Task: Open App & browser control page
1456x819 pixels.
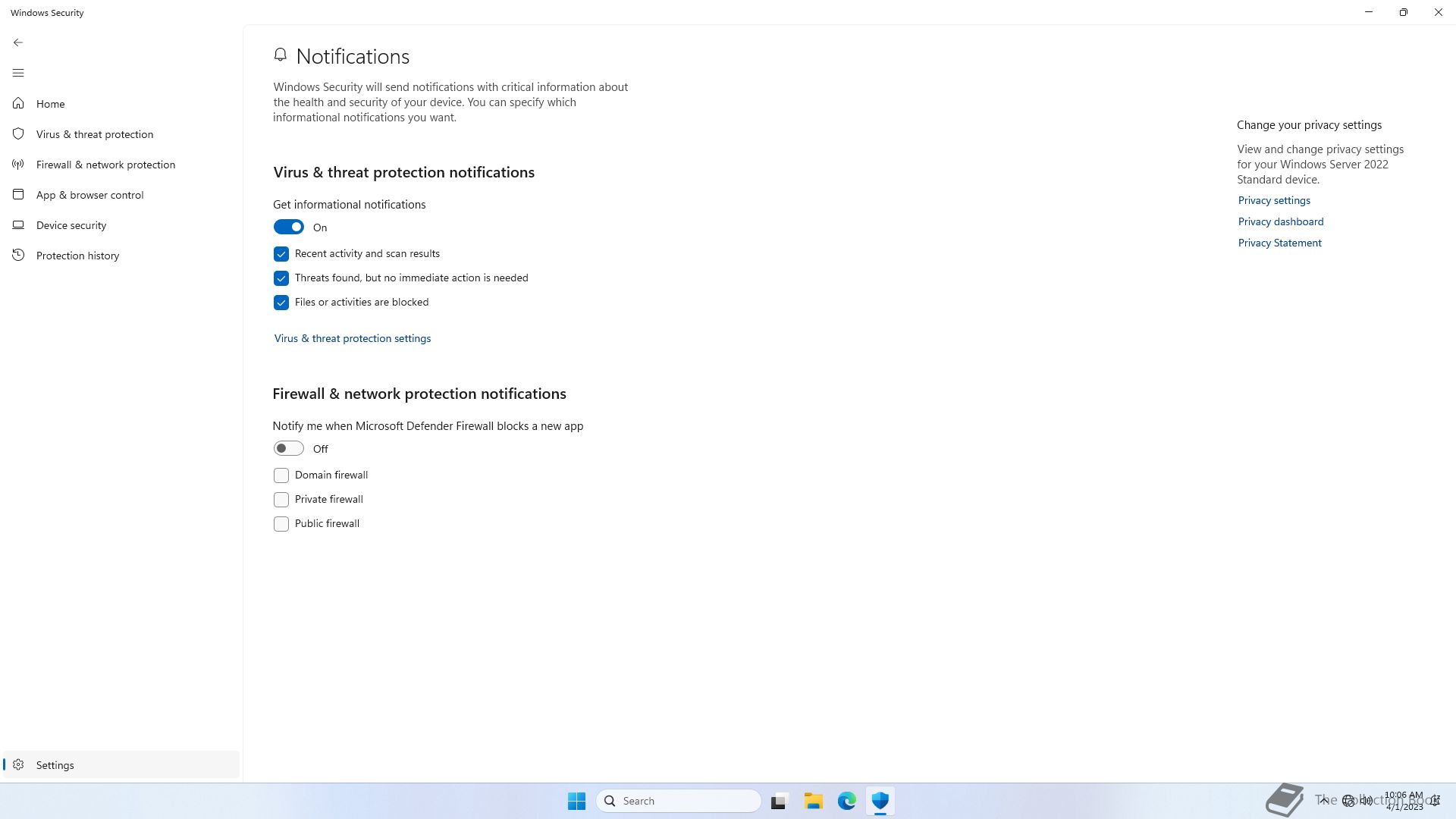Action: 121,195
